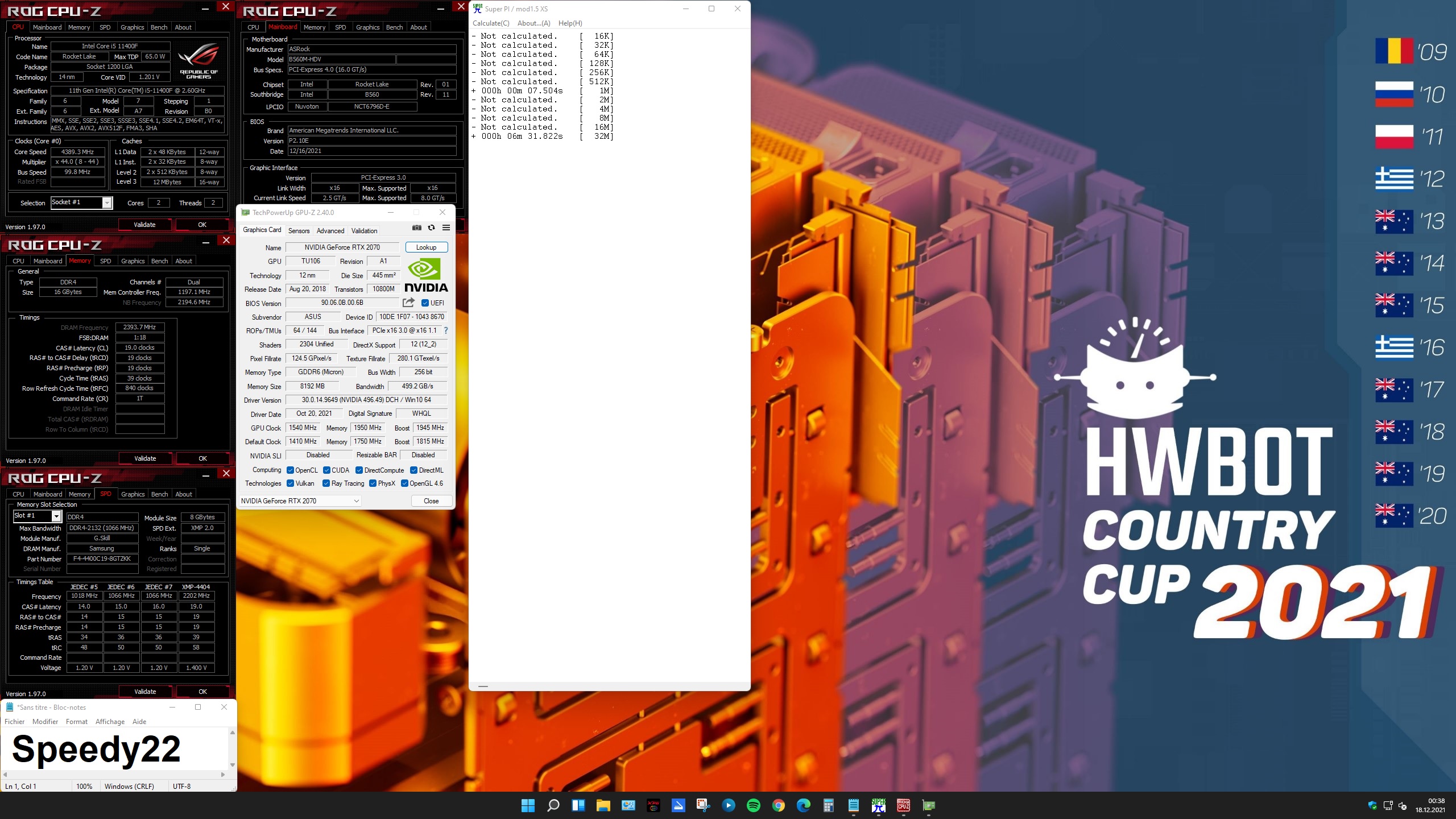The image size is (1456, 819).
Task: Open Spotify from the taskbar
Action: click(754, 805)
